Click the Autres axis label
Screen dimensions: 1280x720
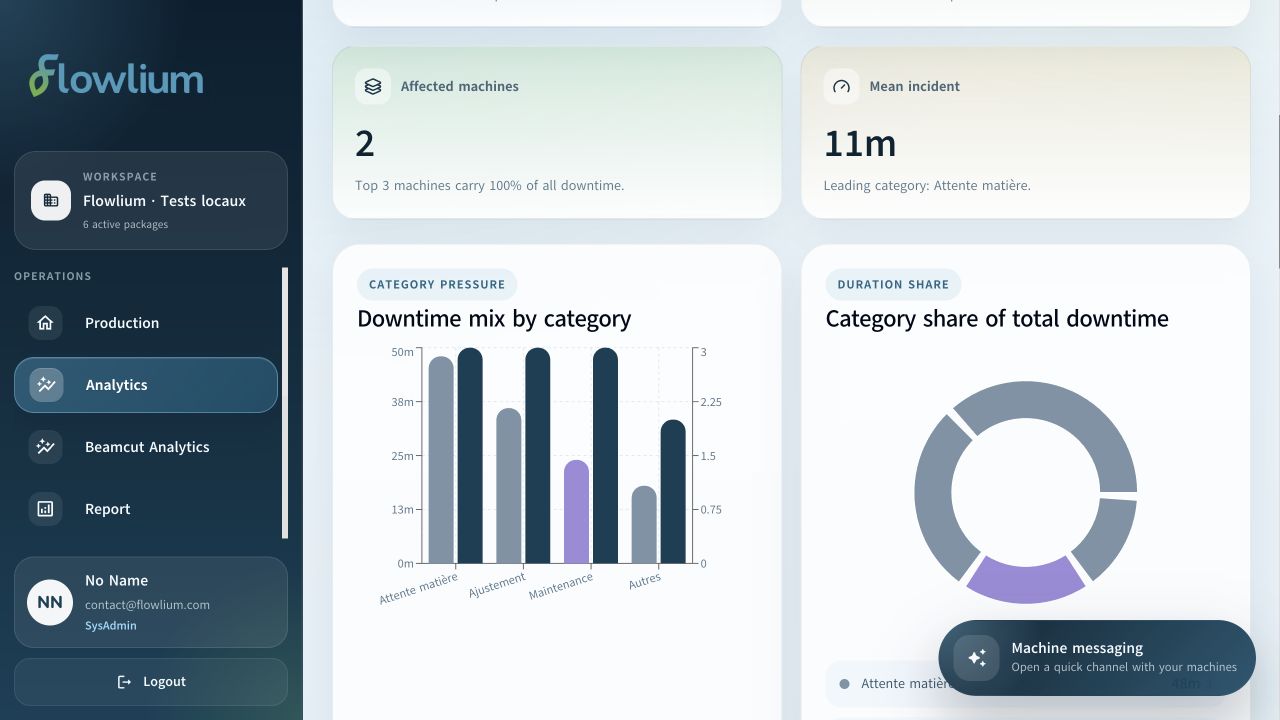click(x=645, y=580)
